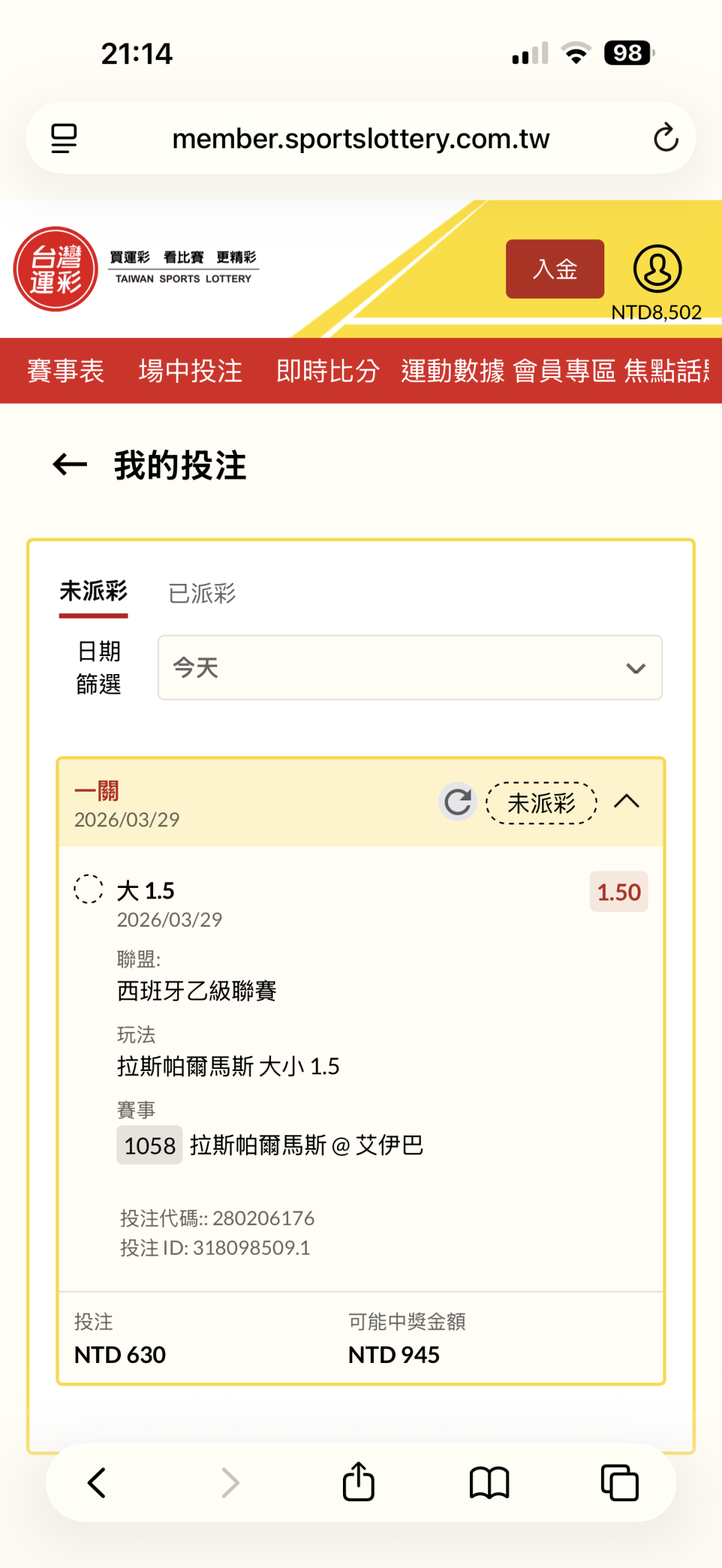Open the 場中投注 menu item

point(191,371)
